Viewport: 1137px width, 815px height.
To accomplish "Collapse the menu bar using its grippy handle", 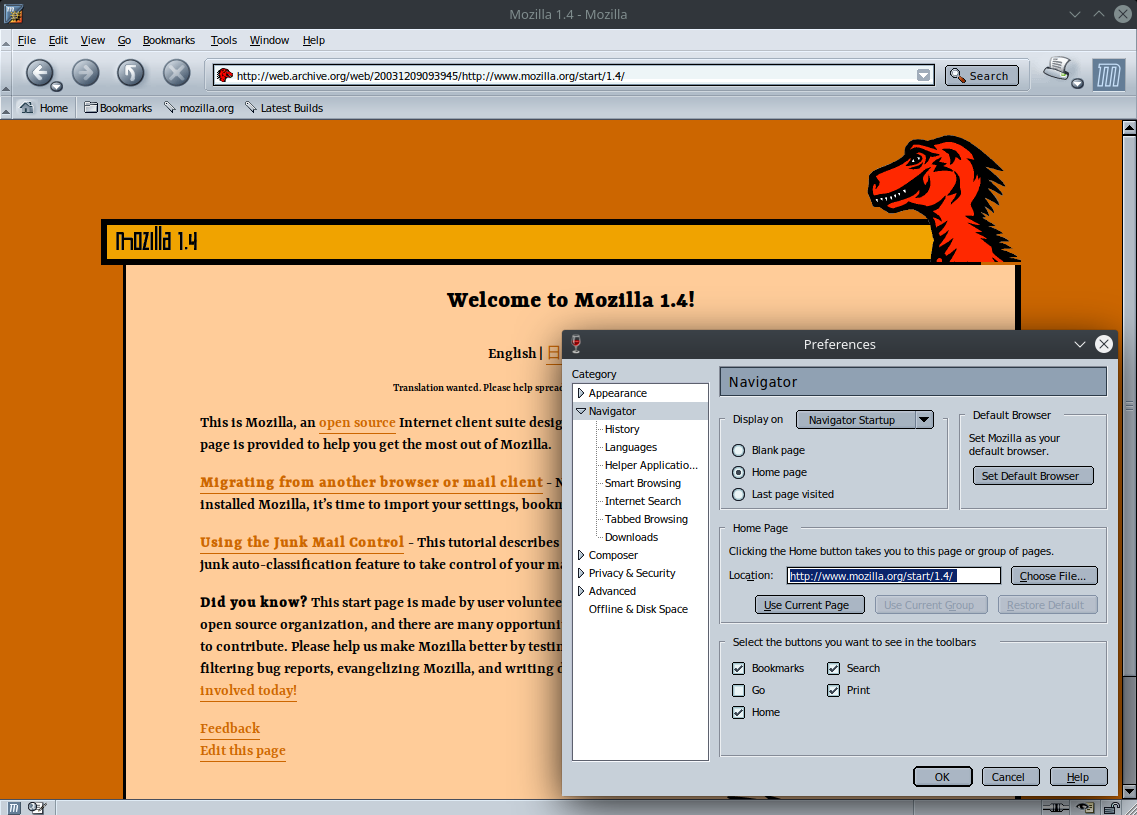I will (x=6, y=41).
